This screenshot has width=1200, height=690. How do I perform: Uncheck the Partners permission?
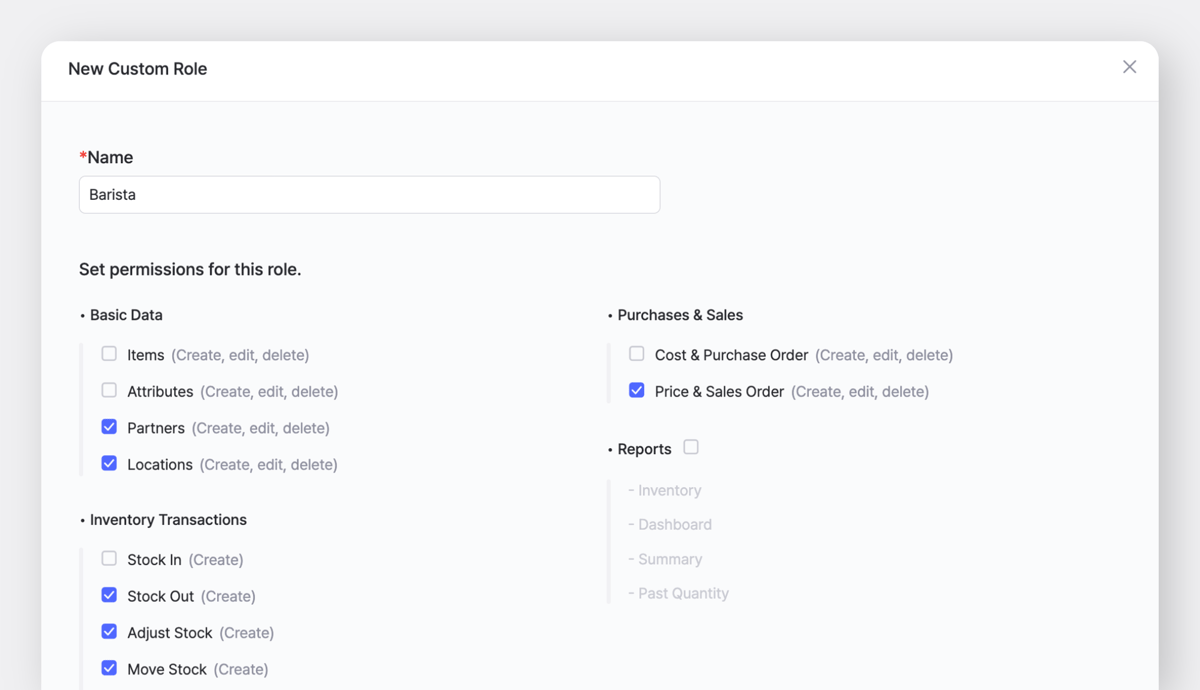[108, 426]
